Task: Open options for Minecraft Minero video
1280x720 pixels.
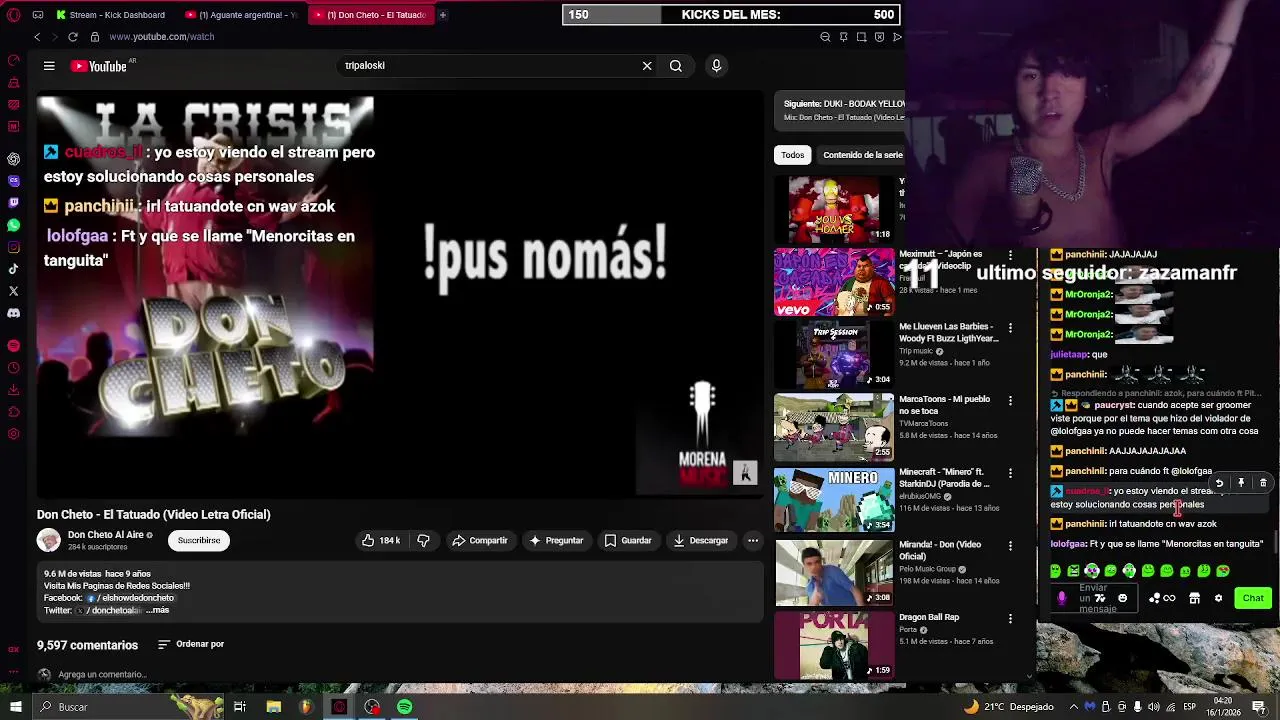Action: click(1010, 473)
